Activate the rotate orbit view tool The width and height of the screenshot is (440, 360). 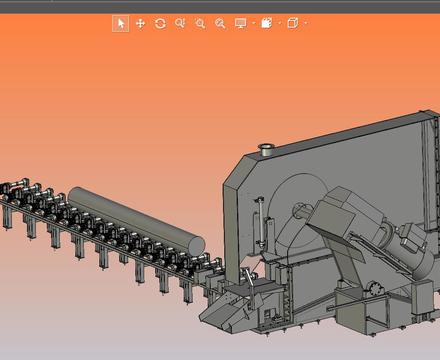coord(160,24)
